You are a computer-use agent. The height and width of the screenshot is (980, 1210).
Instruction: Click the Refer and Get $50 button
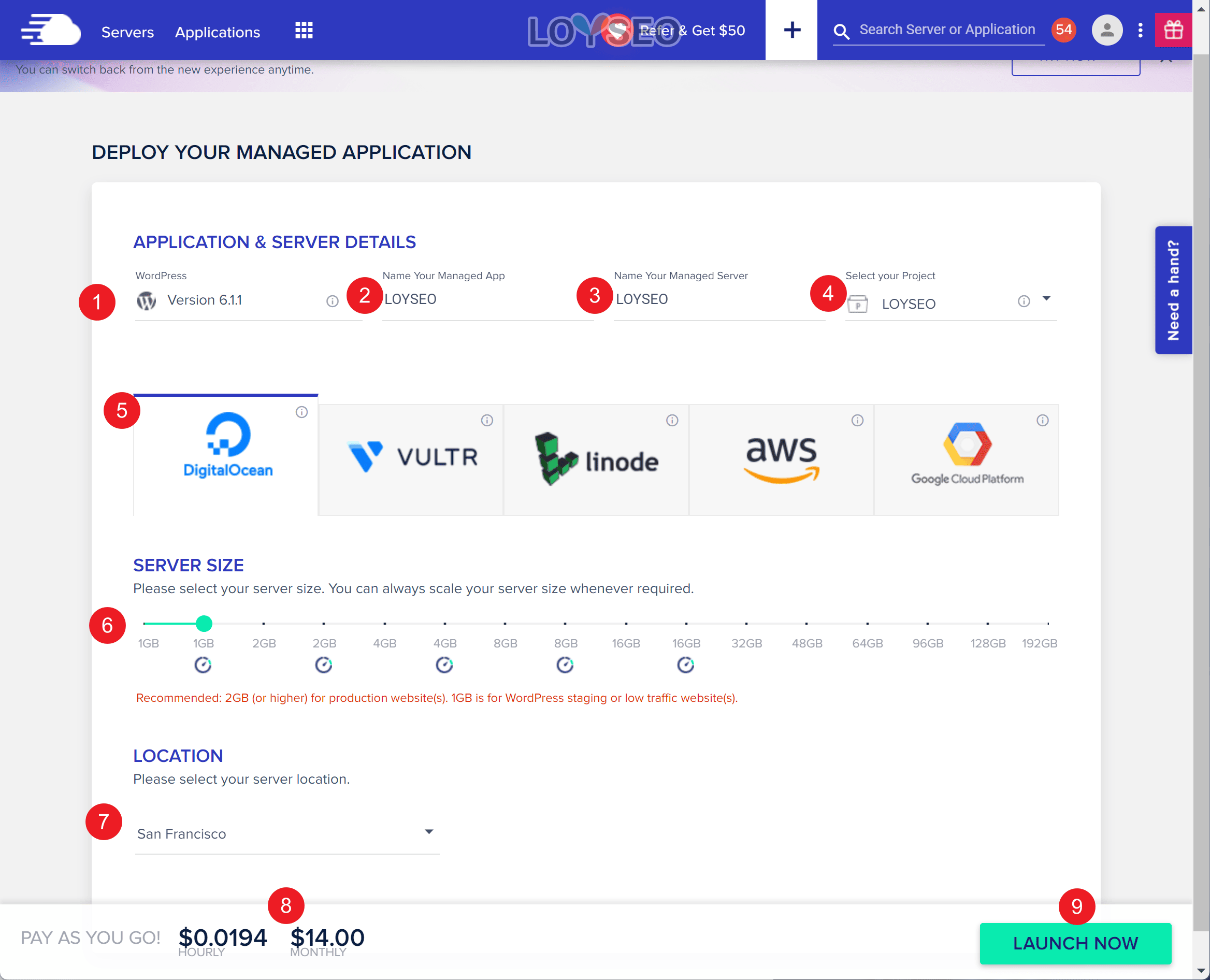693,30
